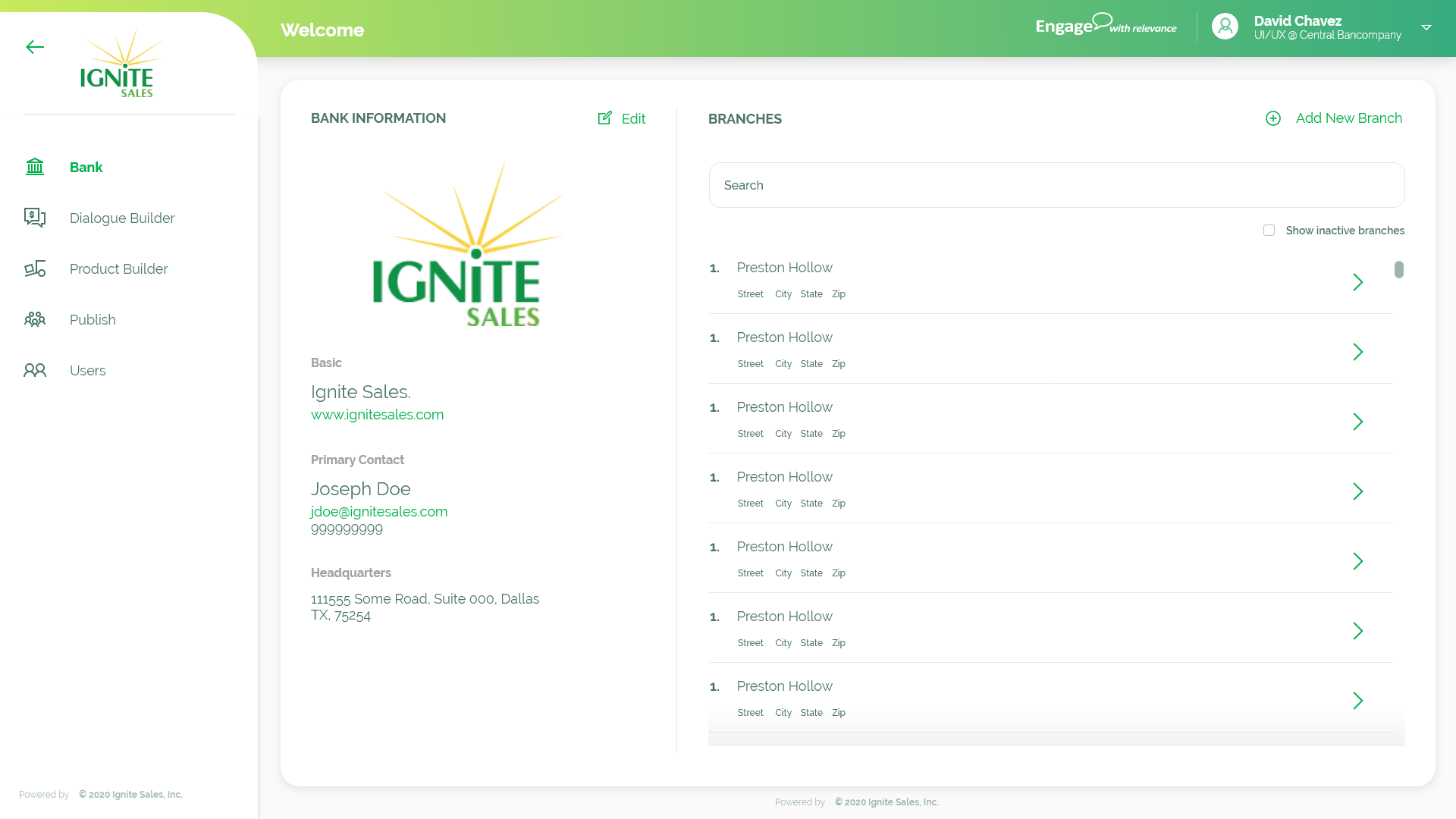Open the user account dropdown arrow
Viewport: 1456px width, 819px height.
1426,27
